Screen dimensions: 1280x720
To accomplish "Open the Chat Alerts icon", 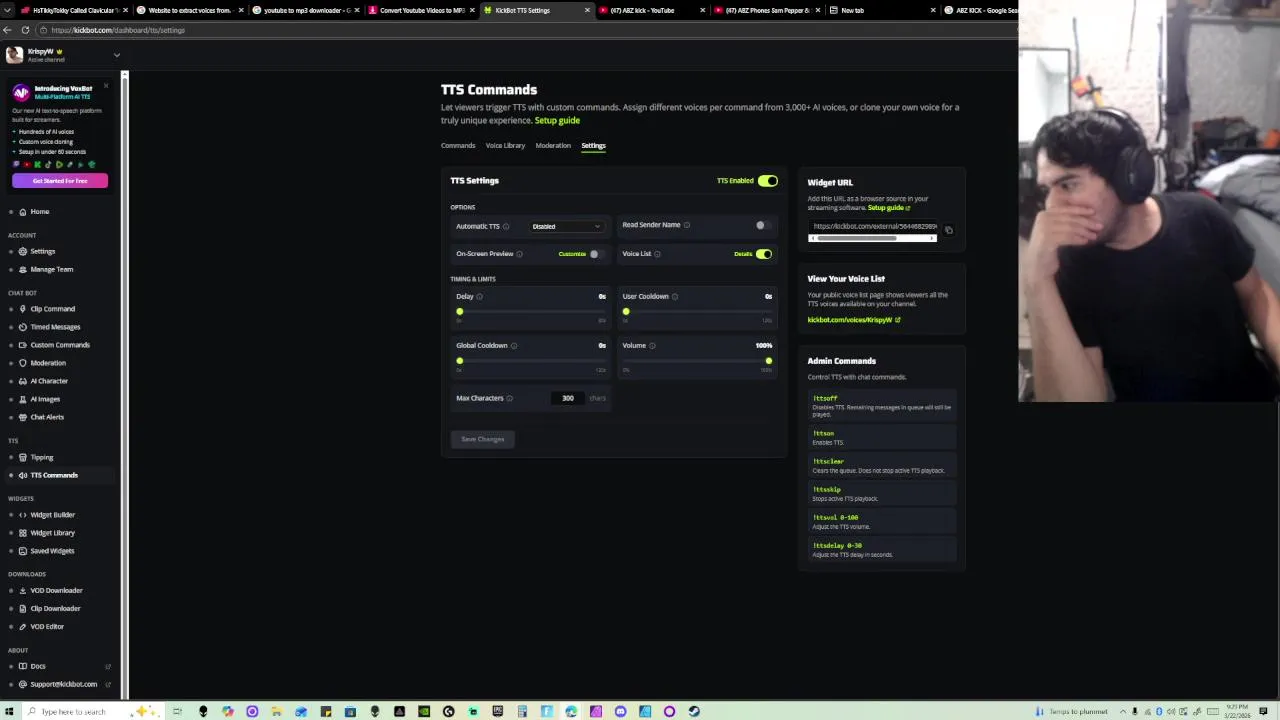I will pos(23,417).
